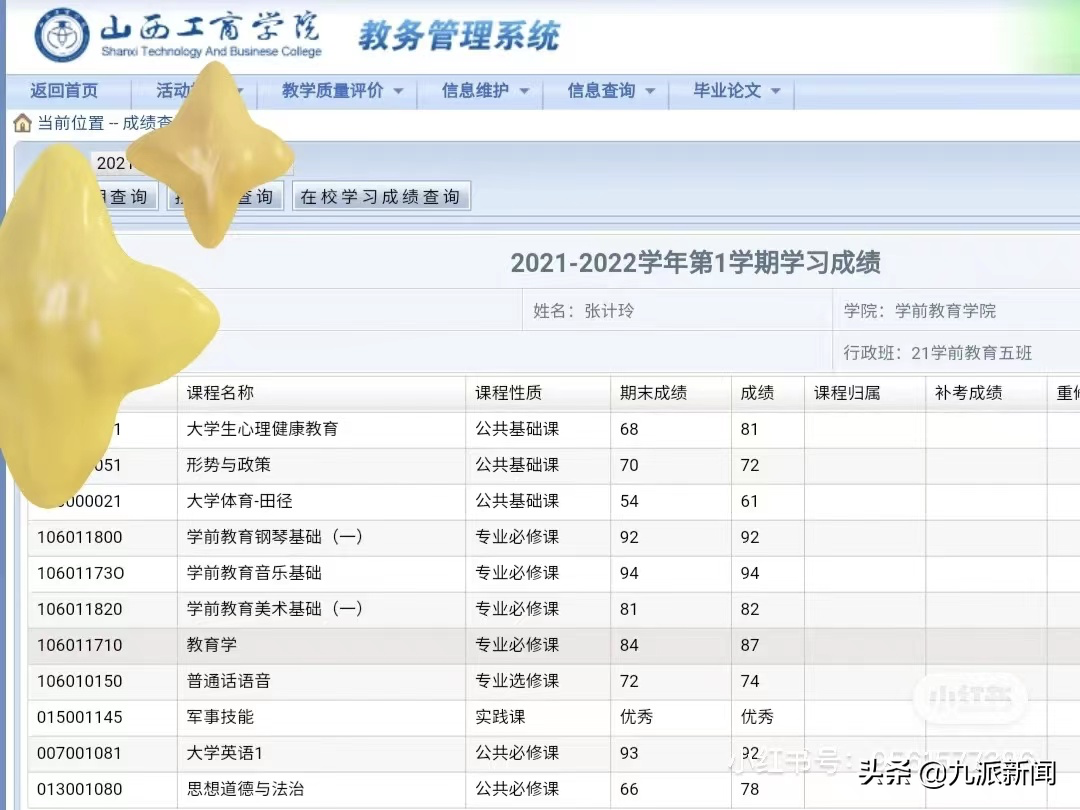
Task: Click the 课程归属 column header
Action: (x=847, y=393)
